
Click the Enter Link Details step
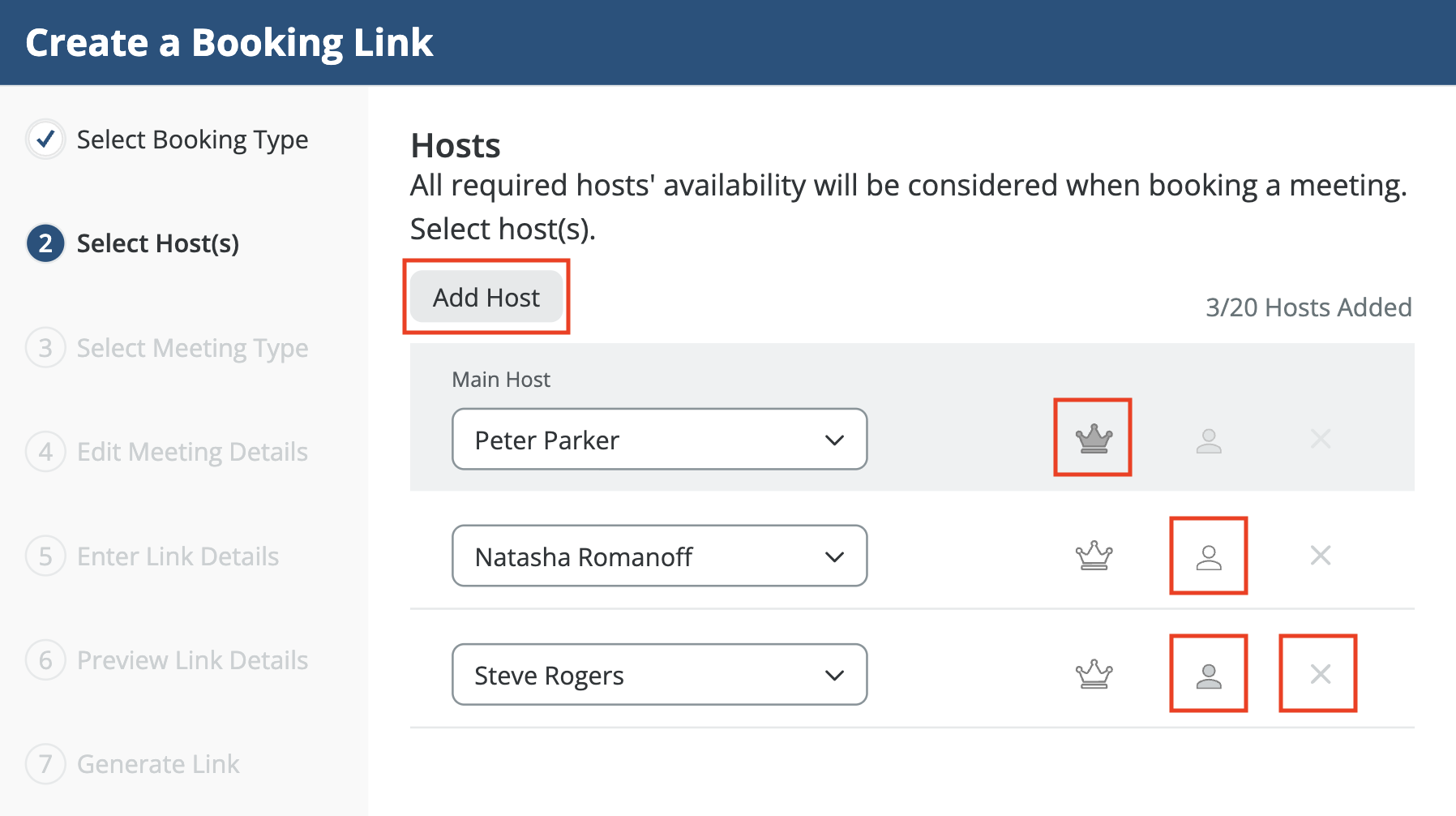(178, 556)
